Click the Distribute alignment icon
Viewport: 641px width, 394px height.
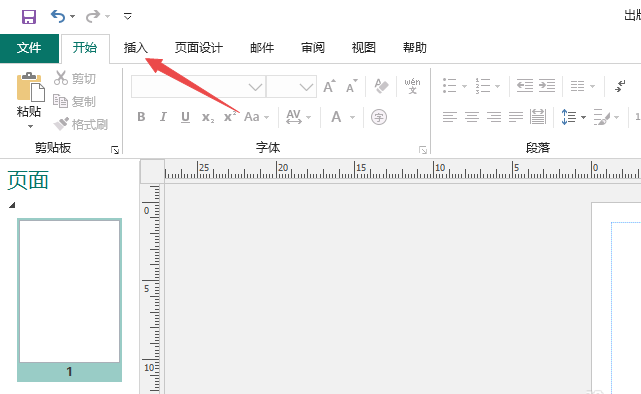click(x=538, y=117)
